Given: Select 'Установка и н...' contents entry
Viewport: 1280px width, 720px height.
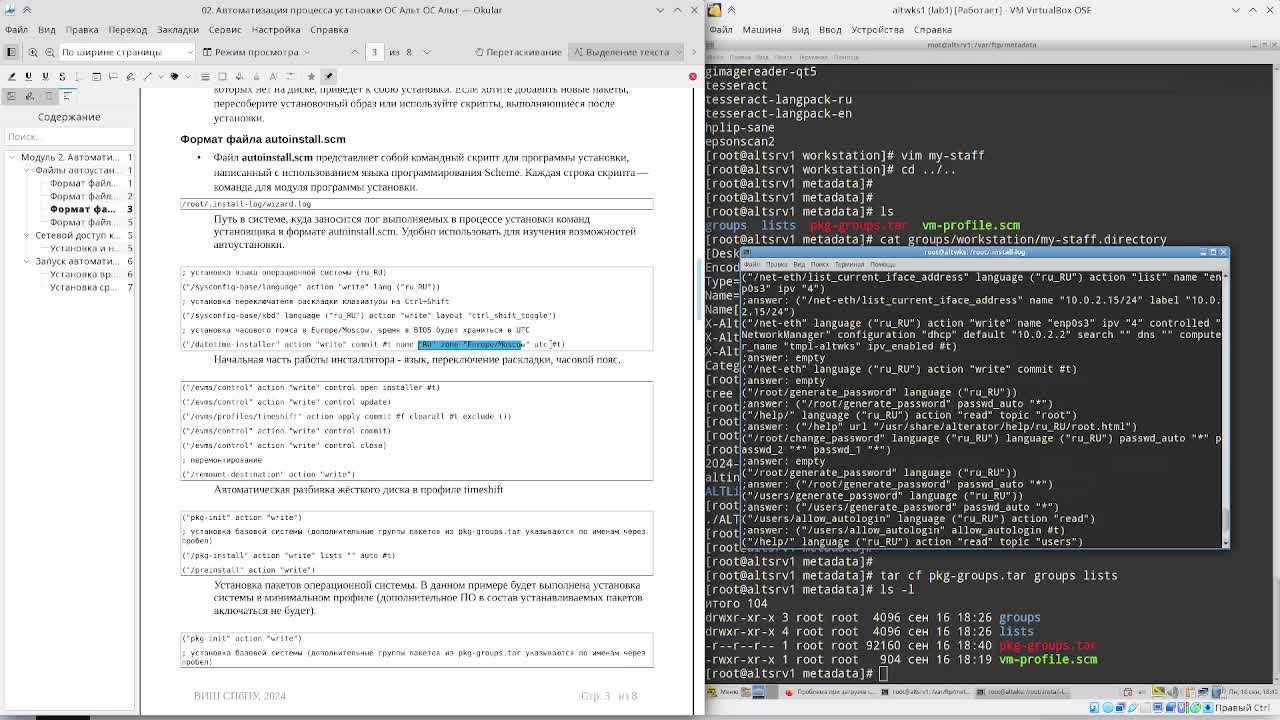Looking at the screenshot, I should (x=84, y=248).
